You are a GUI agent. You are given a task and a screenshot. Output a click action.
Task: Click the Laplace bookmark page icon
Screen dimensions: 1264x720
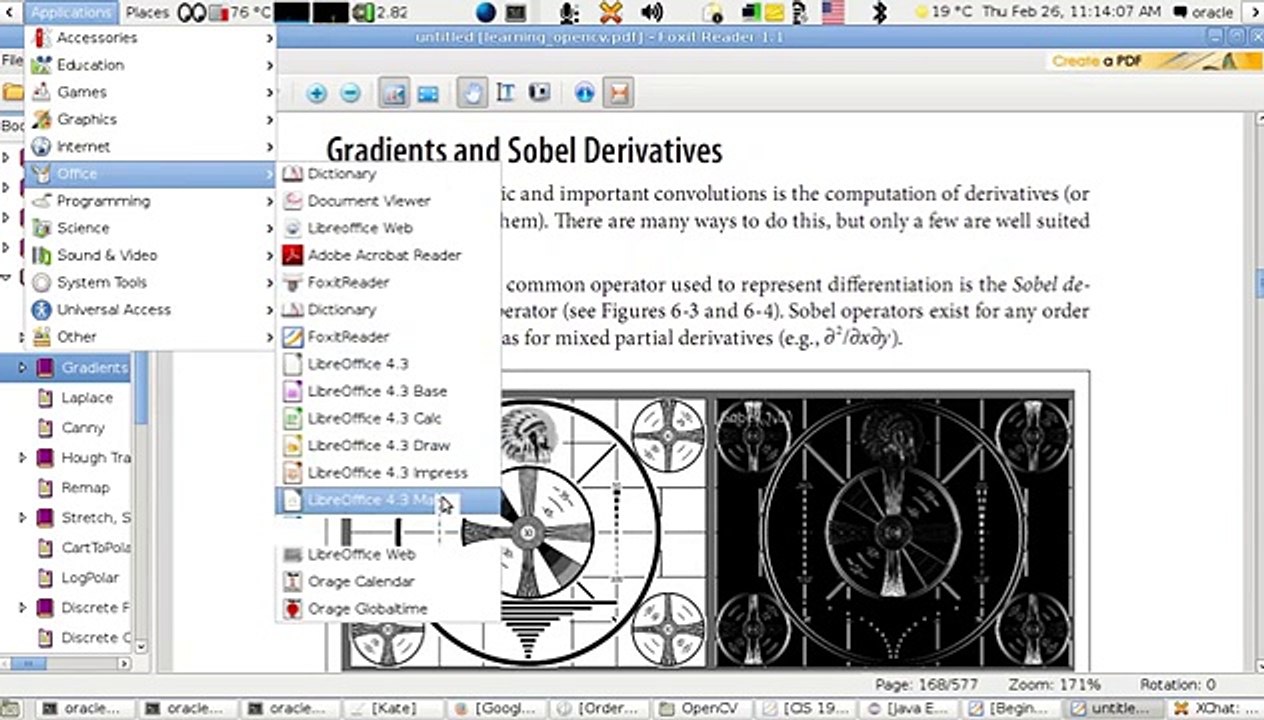45,398
